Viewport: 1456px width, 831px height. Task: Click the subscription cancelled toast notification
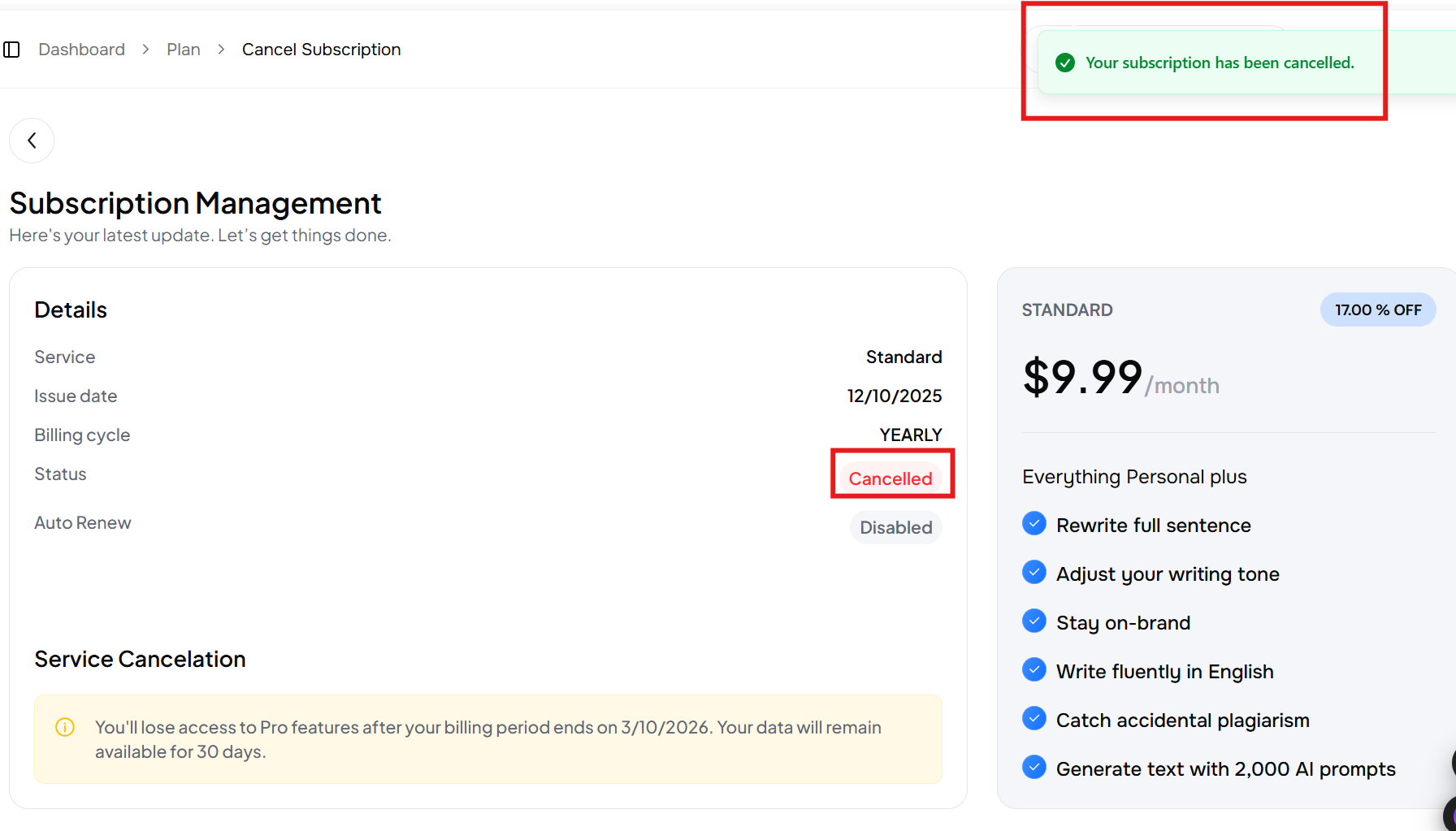coord(1219,63)
